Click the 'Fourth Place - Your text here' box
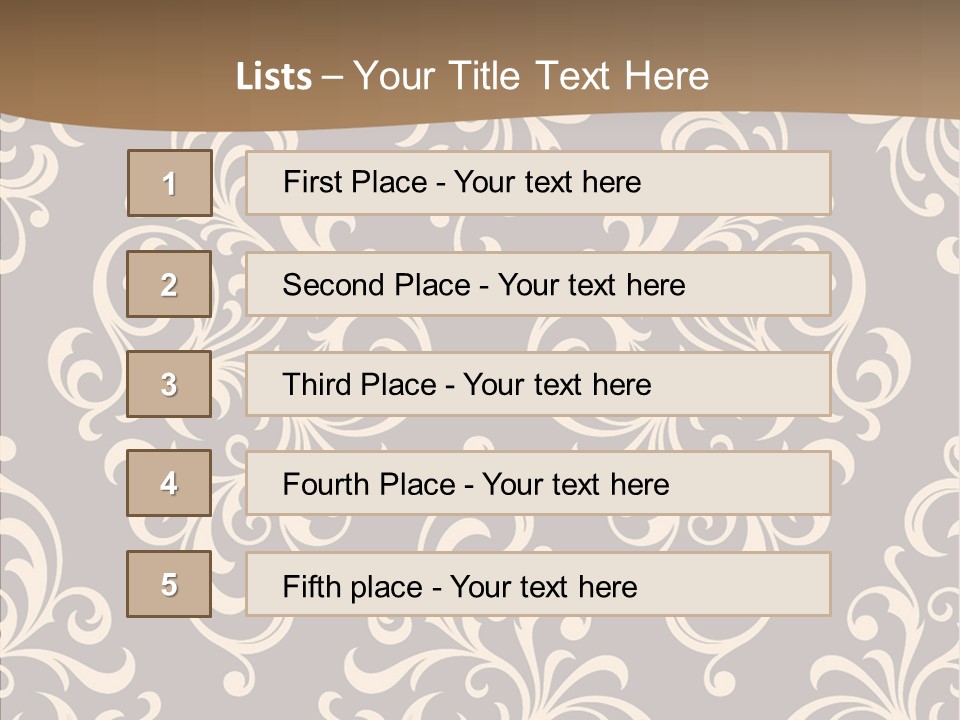Screen dimensions: 960x720 tap(538, 483)
